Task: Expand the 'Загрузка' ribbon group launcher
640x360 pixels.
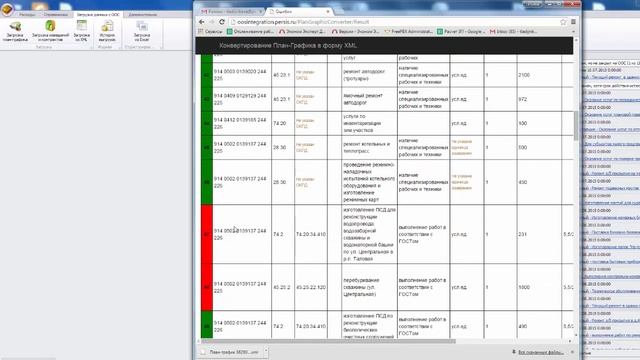Action: click(x=91, y=47)
